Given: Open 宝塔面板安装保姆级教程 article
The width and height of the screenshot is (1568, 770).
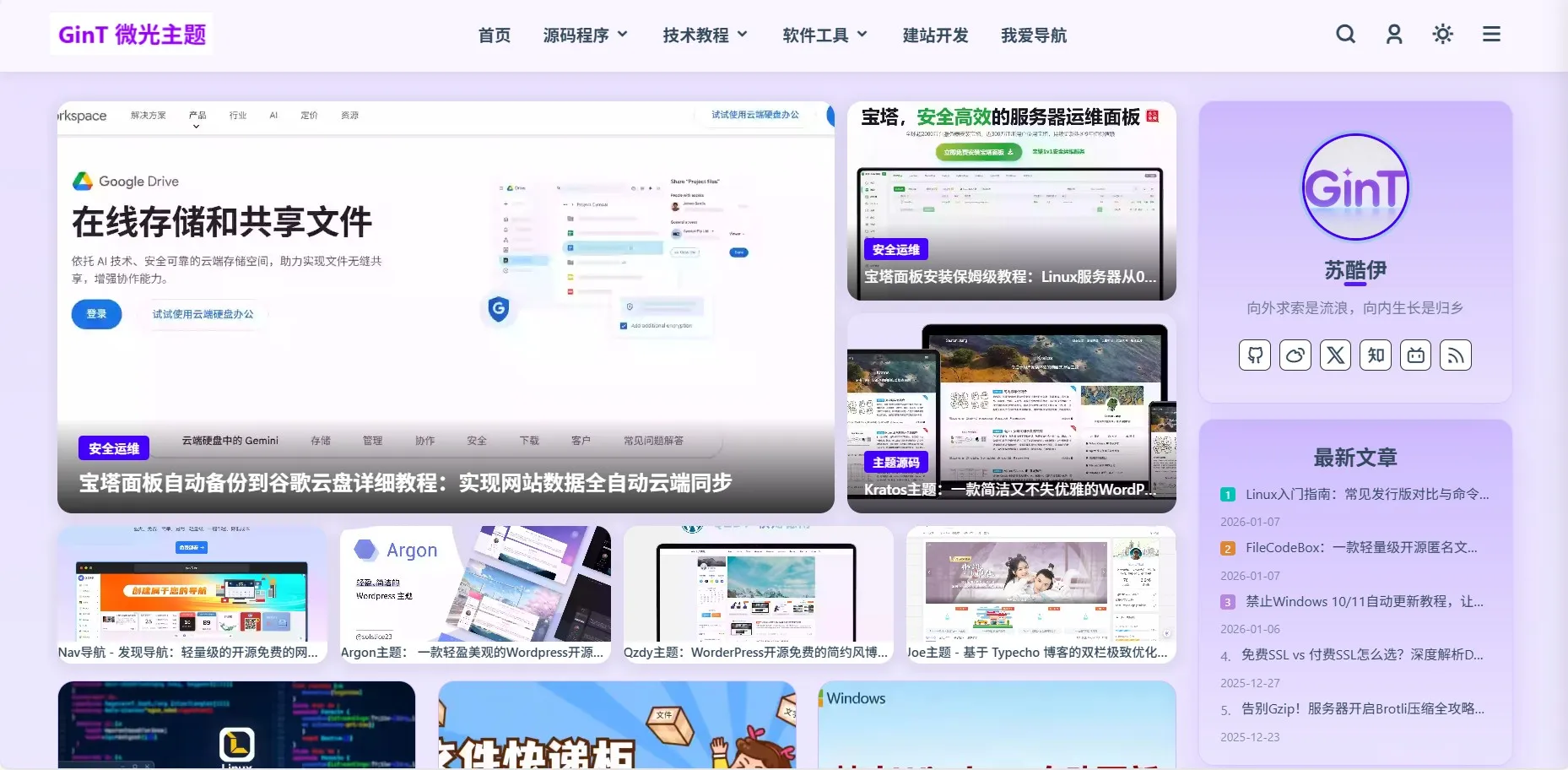Looking at the screenshot, I should pyautogui.click(x=1010, y=277).
